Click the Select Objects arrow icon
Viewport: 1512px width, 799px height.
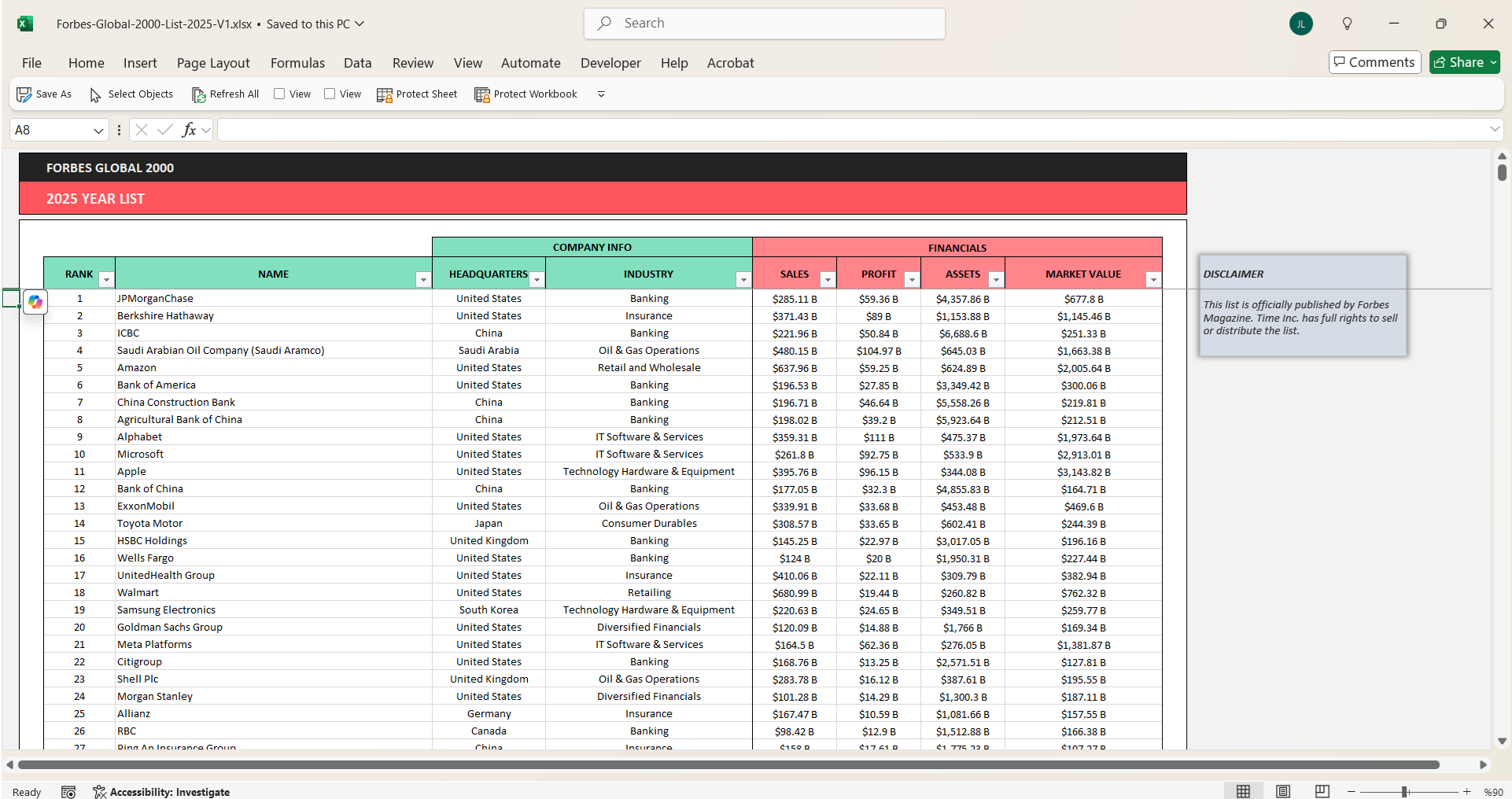[x=94, y=94]
